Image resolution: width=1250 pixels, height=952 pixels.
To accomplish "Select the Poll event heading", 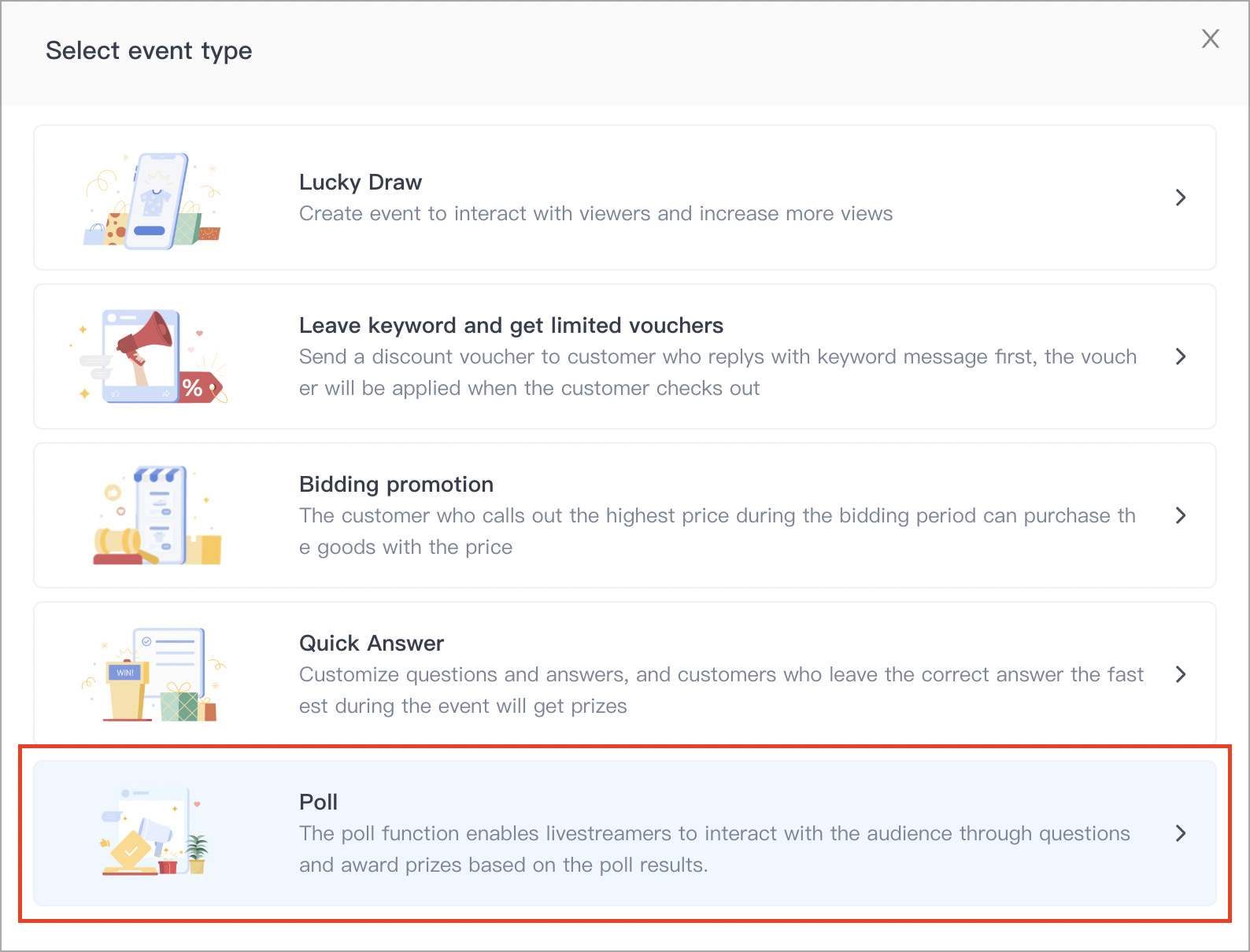I will point(318,803).
